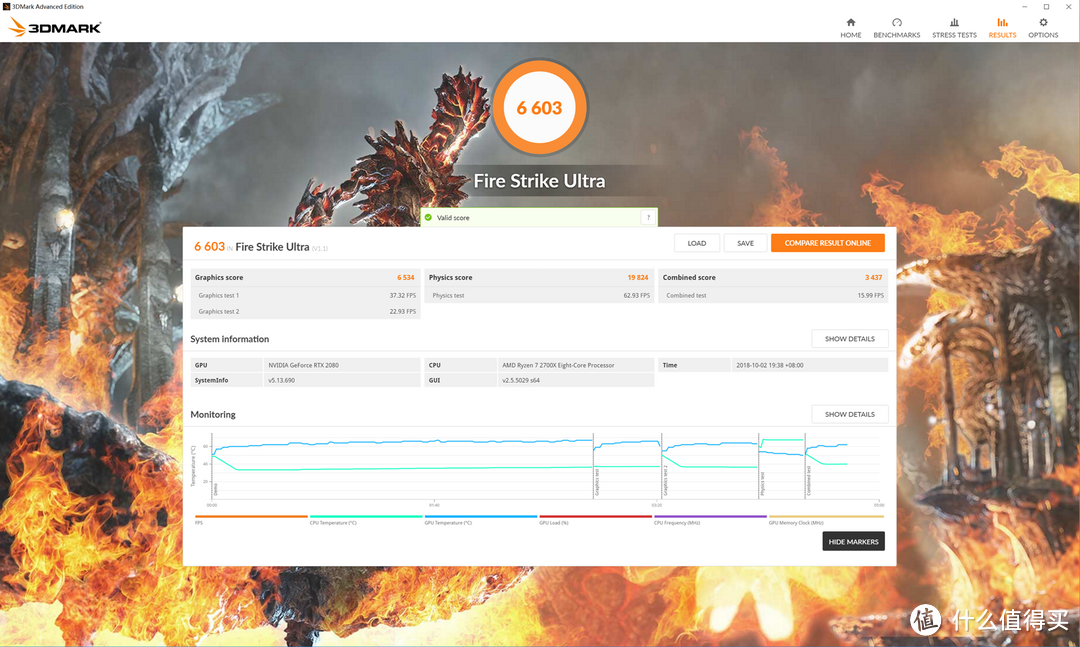This screenshot has height=647, width=1080.
Task: Click the GUI version v2.5.5029 s64
Action: (x=521, y=380)
